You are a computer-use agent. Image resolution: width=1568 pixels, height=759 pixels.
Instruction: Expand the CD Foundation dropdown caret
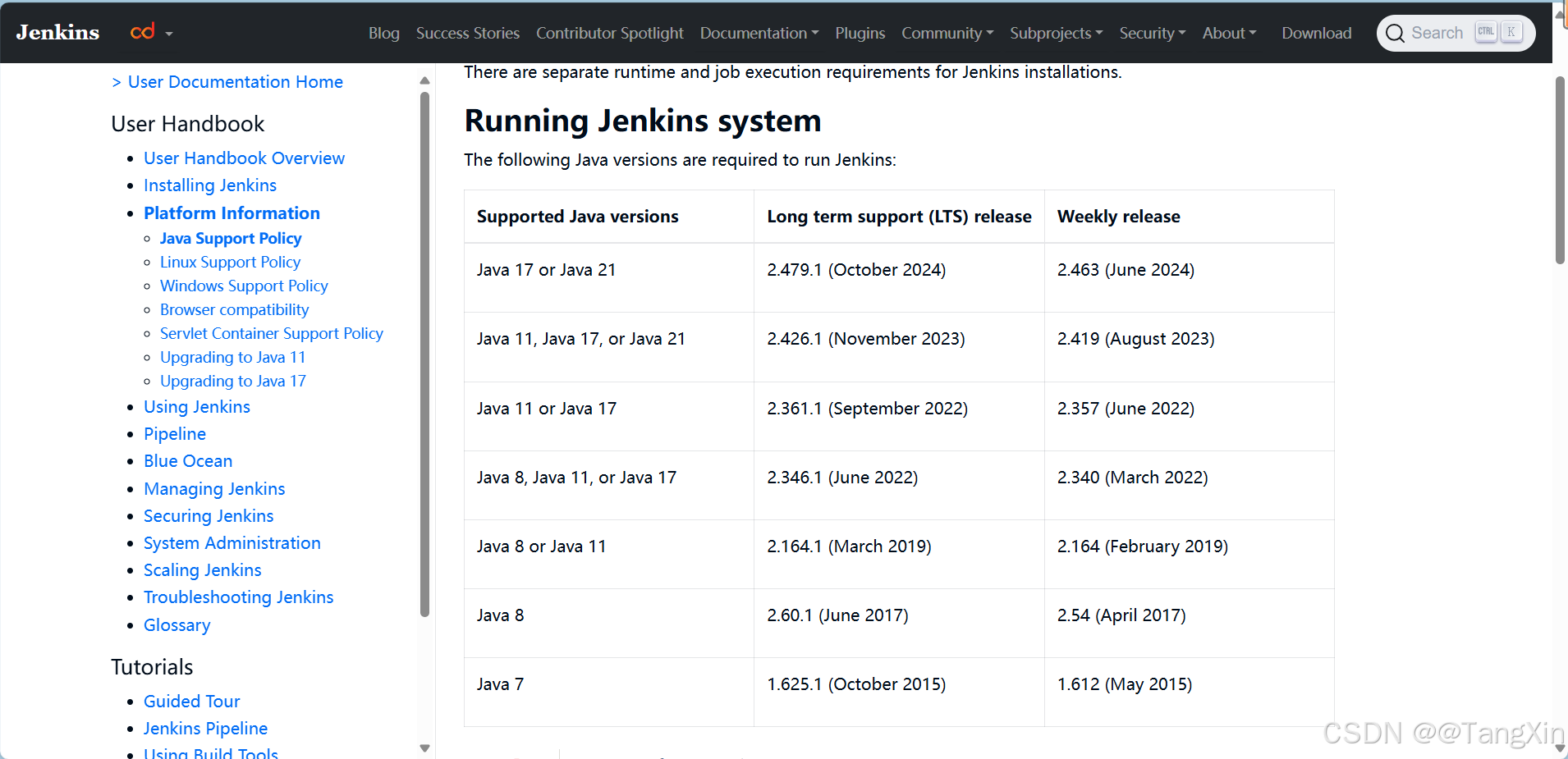pyautogui.click(x=169, y=34)
